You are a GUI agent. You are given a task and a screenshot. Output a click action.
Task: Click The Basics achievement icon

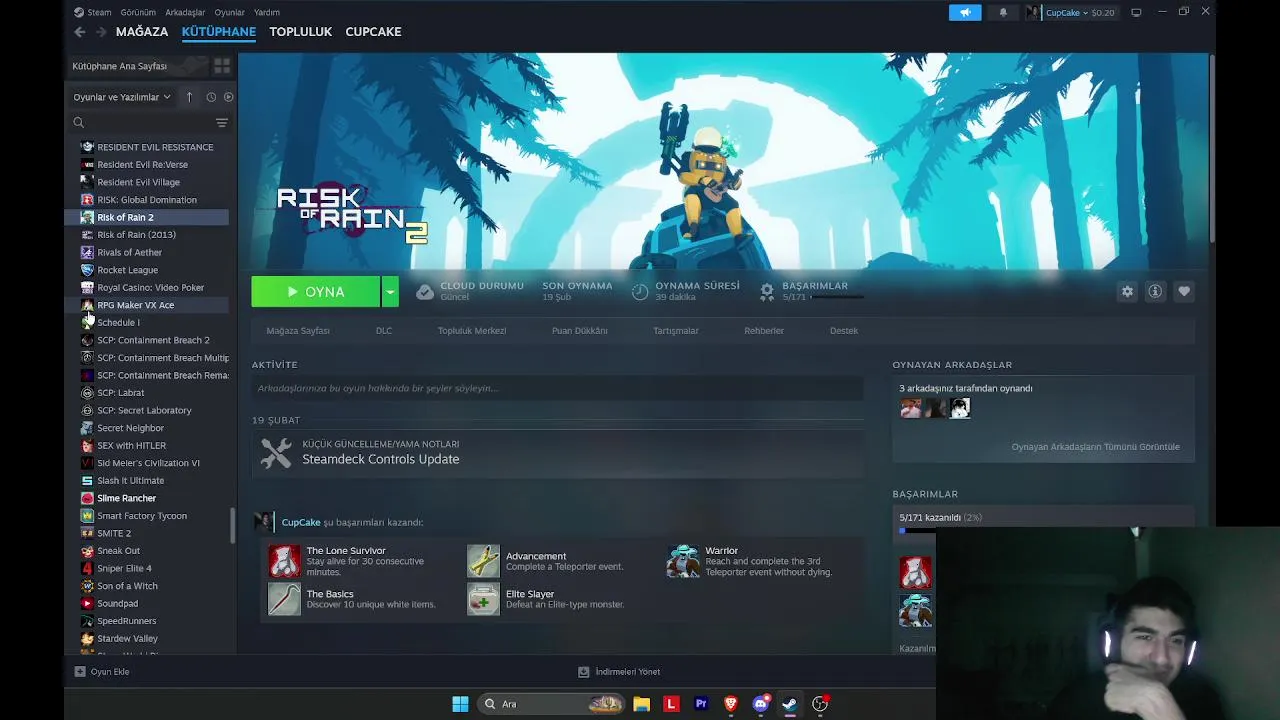pos(284,599)
